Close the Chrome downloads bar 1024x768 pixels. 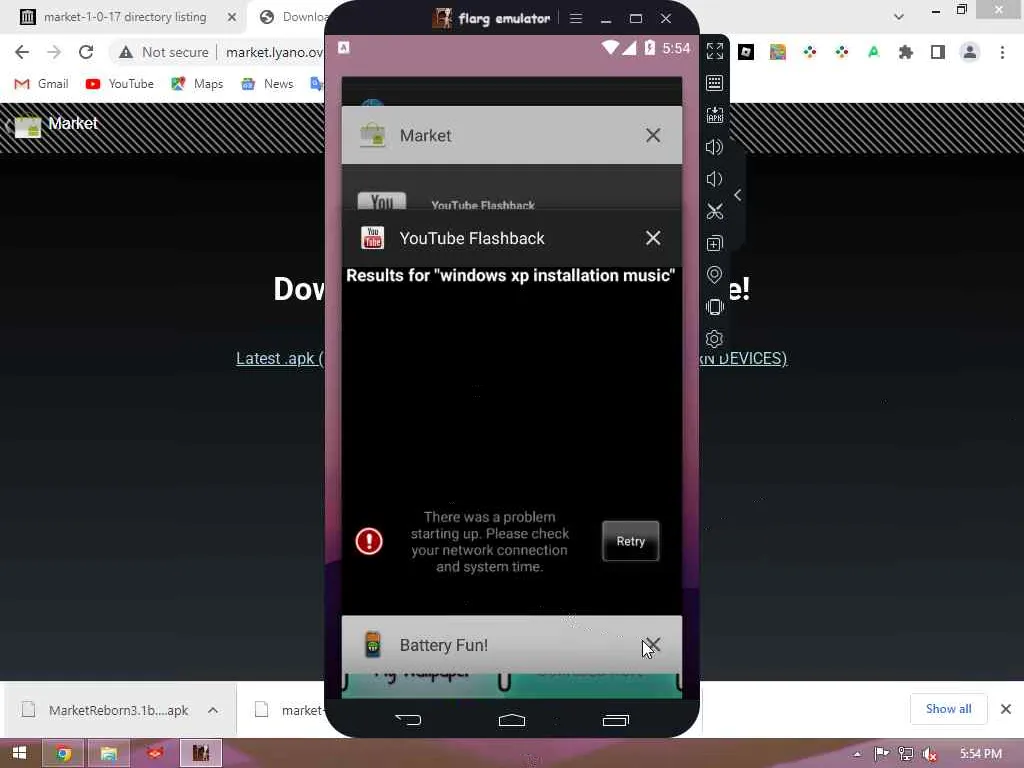tap(1006, 709)
